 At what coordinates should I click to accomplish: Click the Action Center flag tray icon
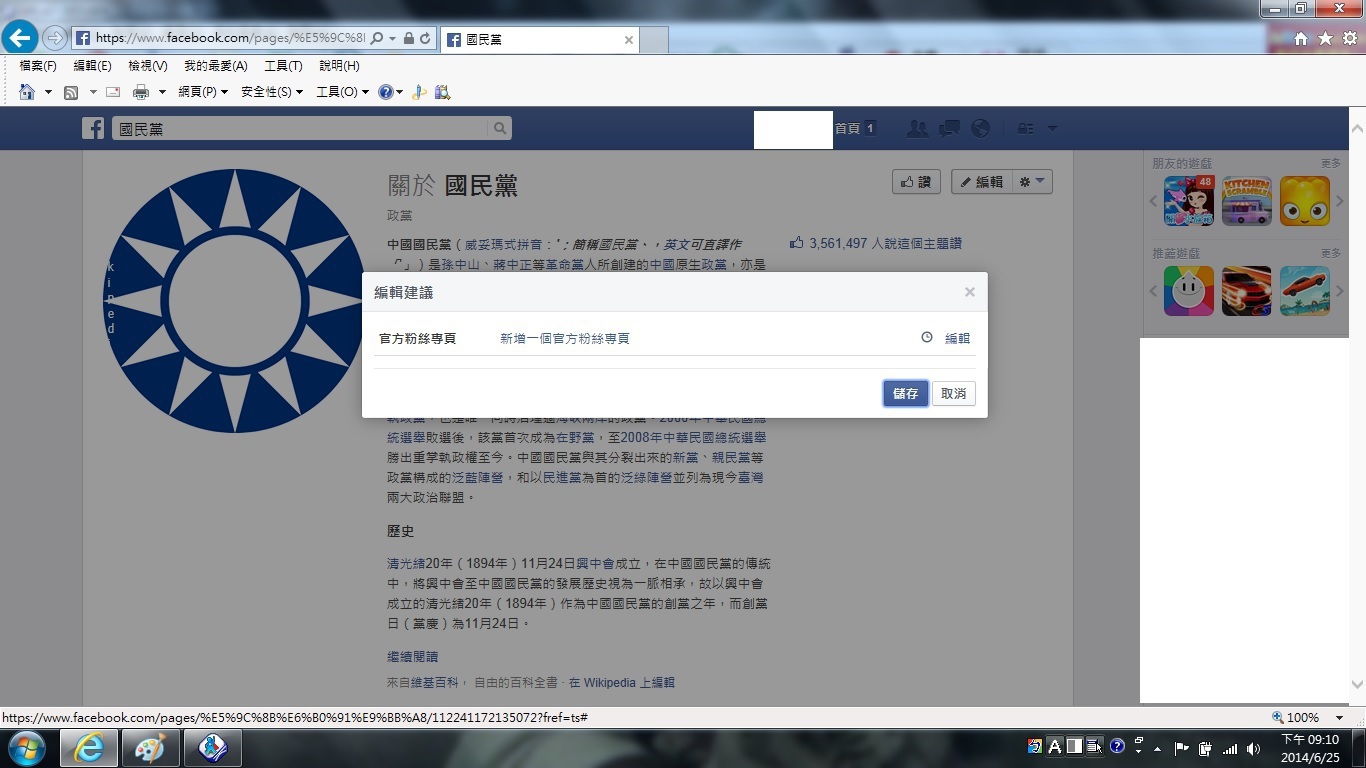1181,748
